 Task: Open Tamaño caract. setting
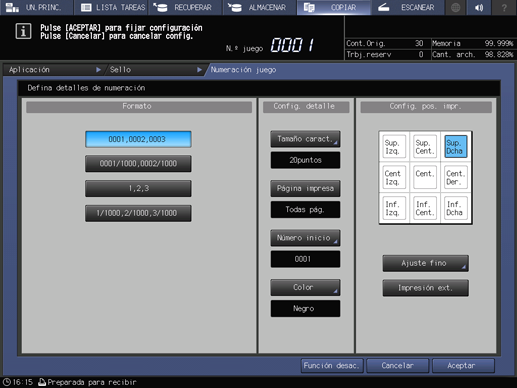pyautogui.click(x=305, y=139)
